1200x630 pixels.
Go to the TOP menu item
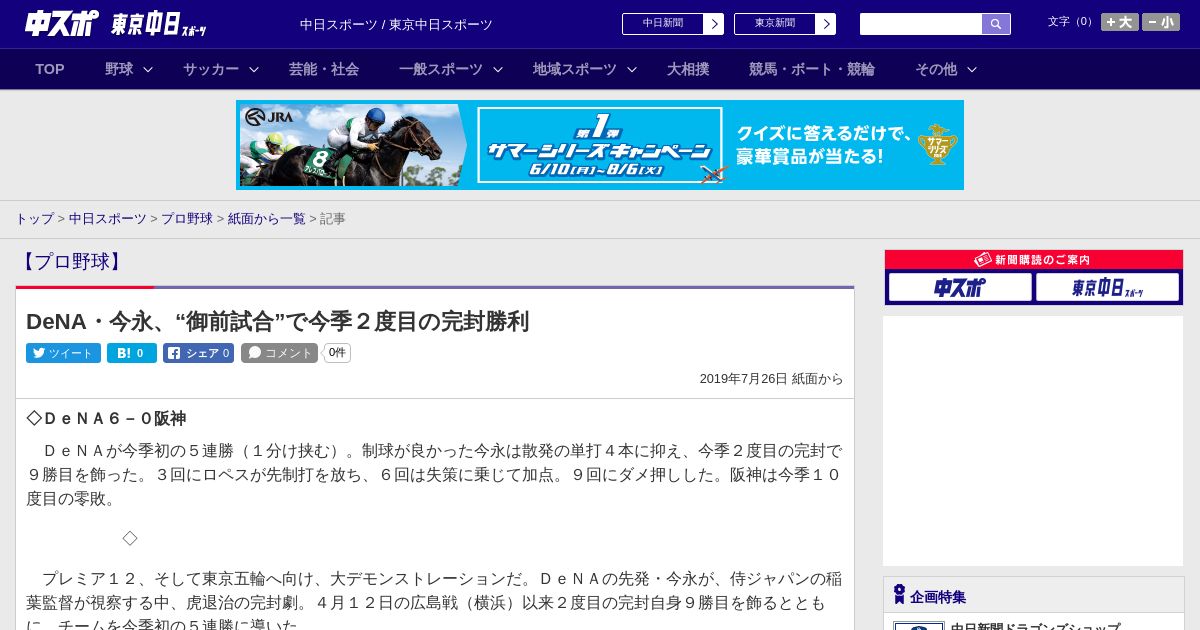(50, 69)
